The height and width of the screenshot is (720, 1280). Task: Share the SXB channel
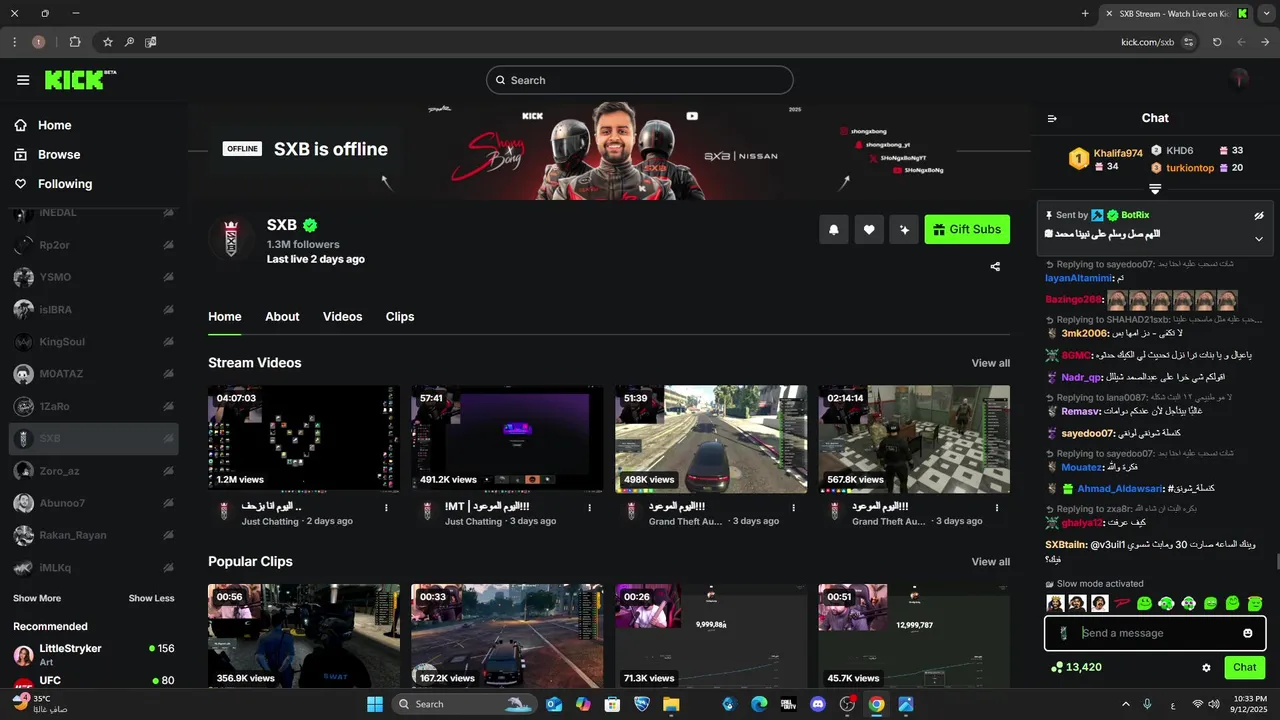point(995,266)
